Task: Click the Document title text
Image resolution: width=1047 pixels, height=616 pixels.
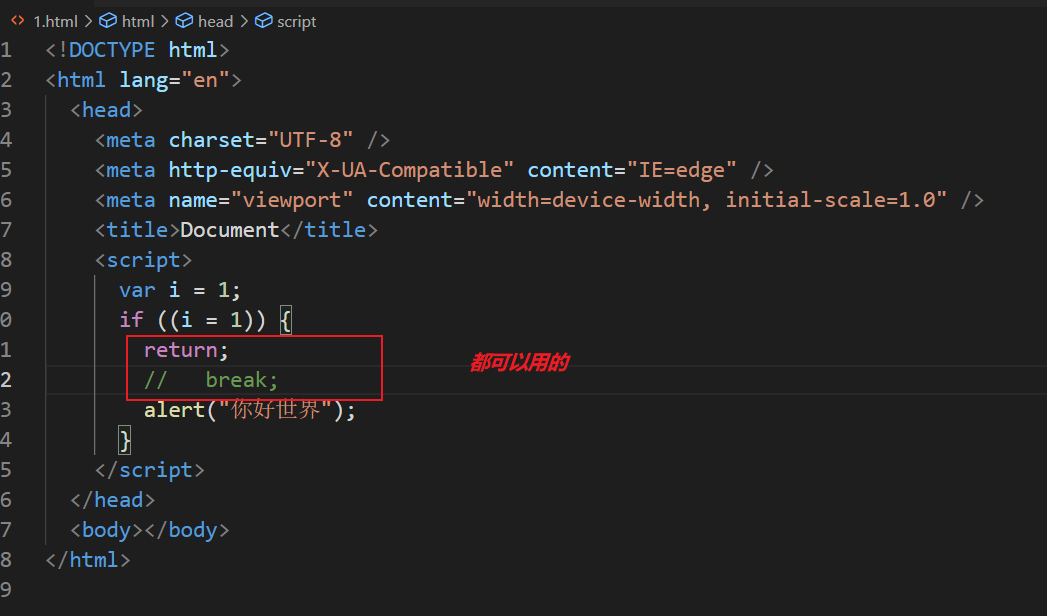Action: point(230,230)
